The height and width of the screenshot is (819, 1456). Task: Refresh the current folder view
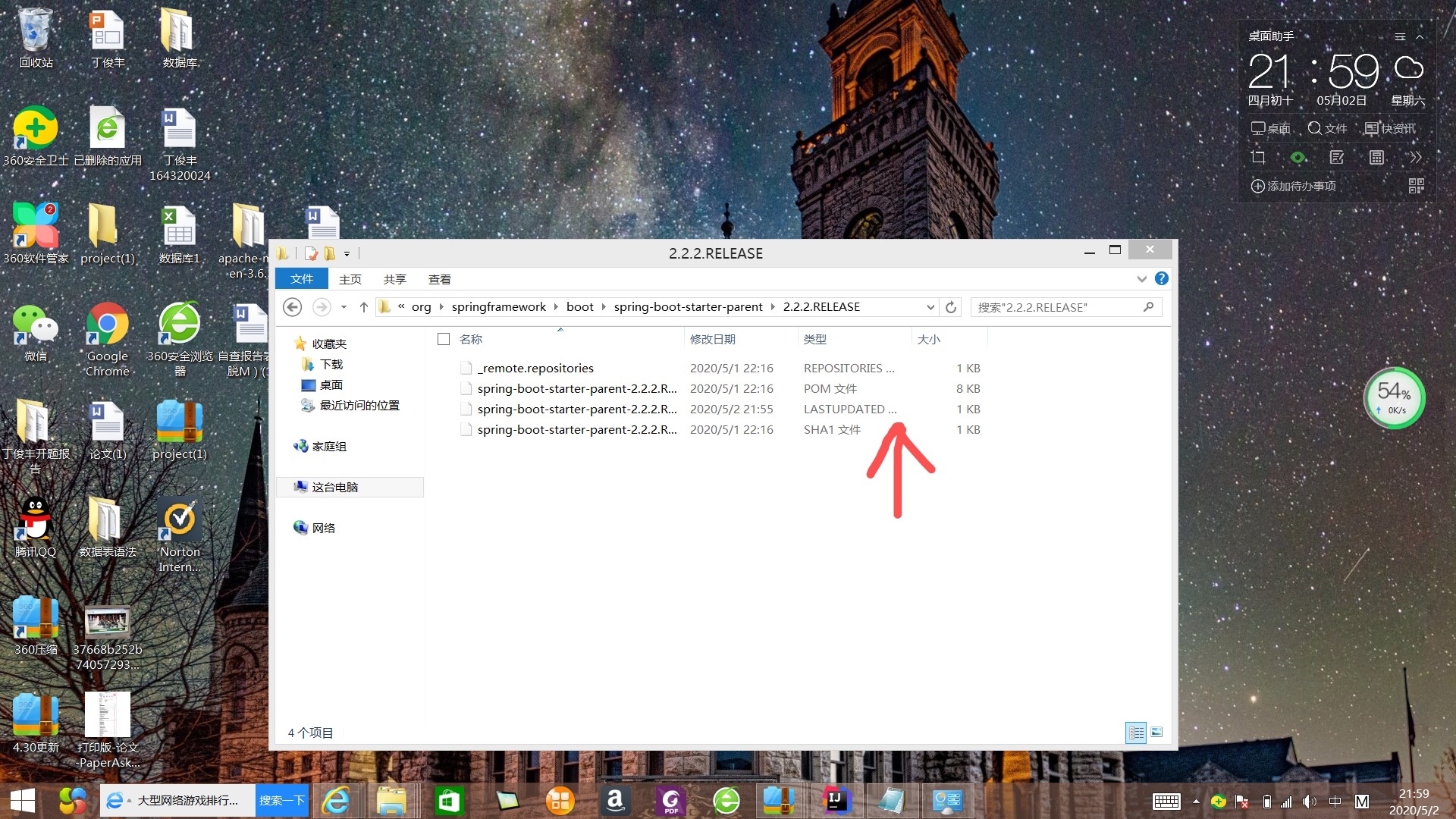point(951,307)
